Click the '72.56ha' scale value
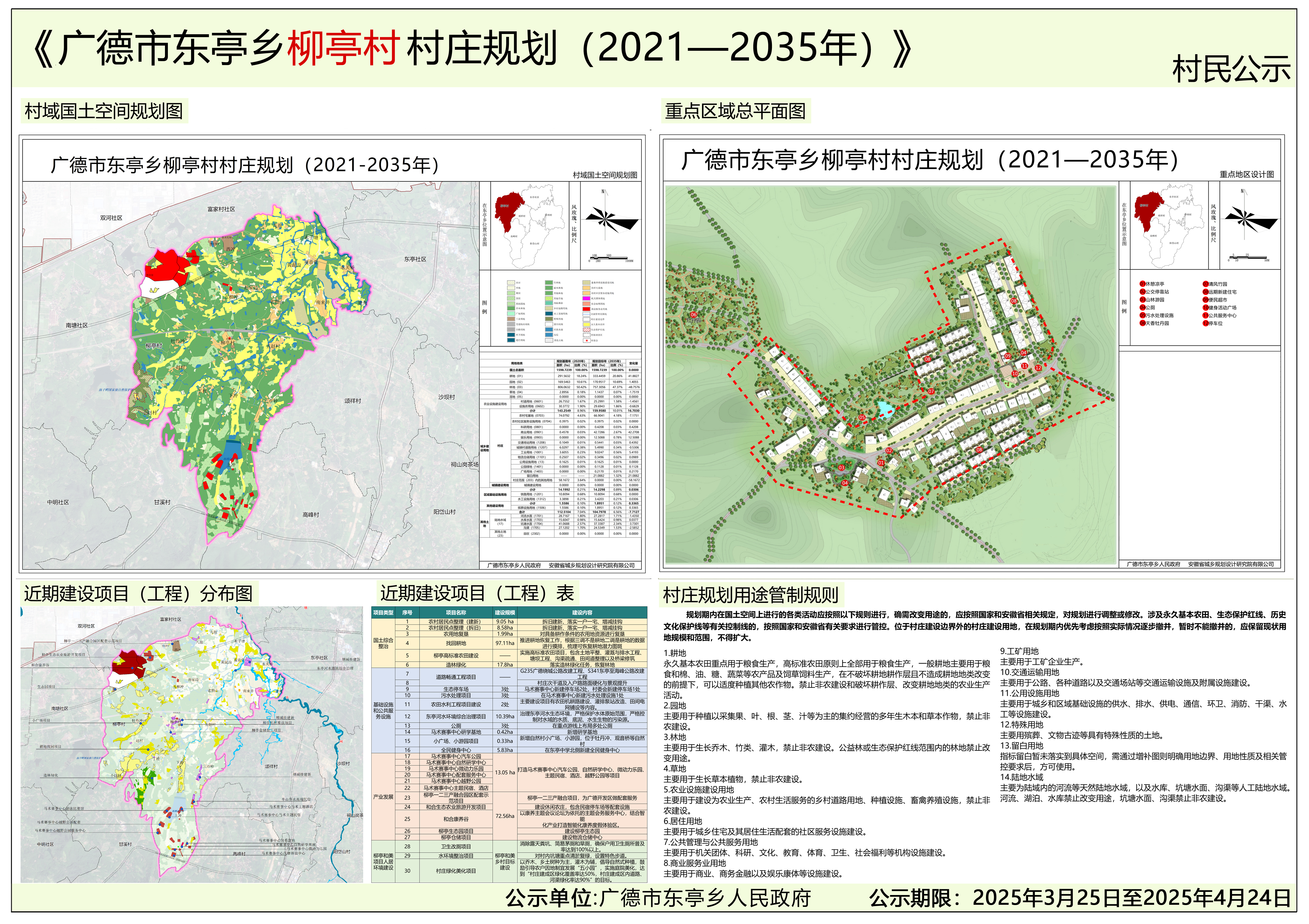 point(505,816)
